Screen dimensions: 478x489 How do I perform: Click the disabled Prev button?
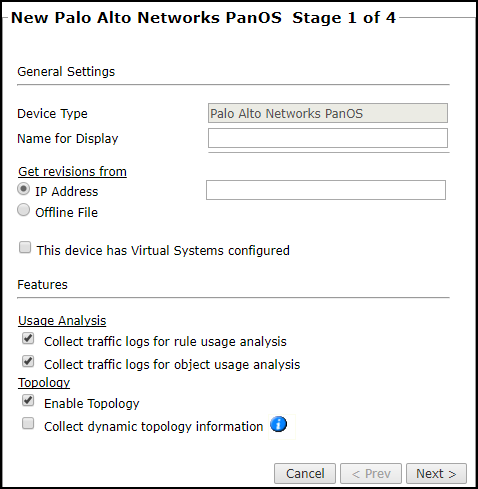point(371,473)
